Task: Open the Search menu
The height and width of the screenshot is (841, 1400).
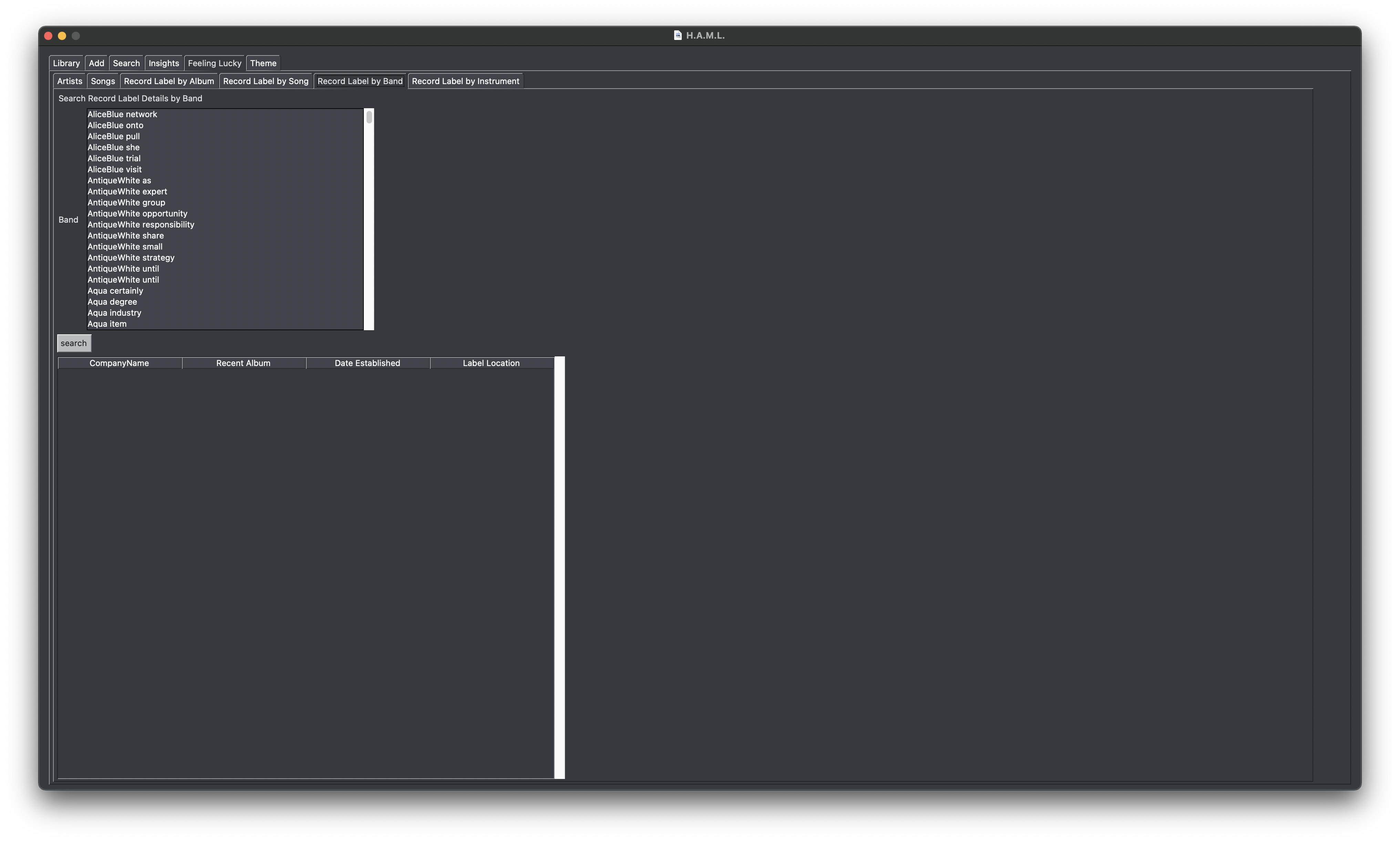Action: [125, 62]
